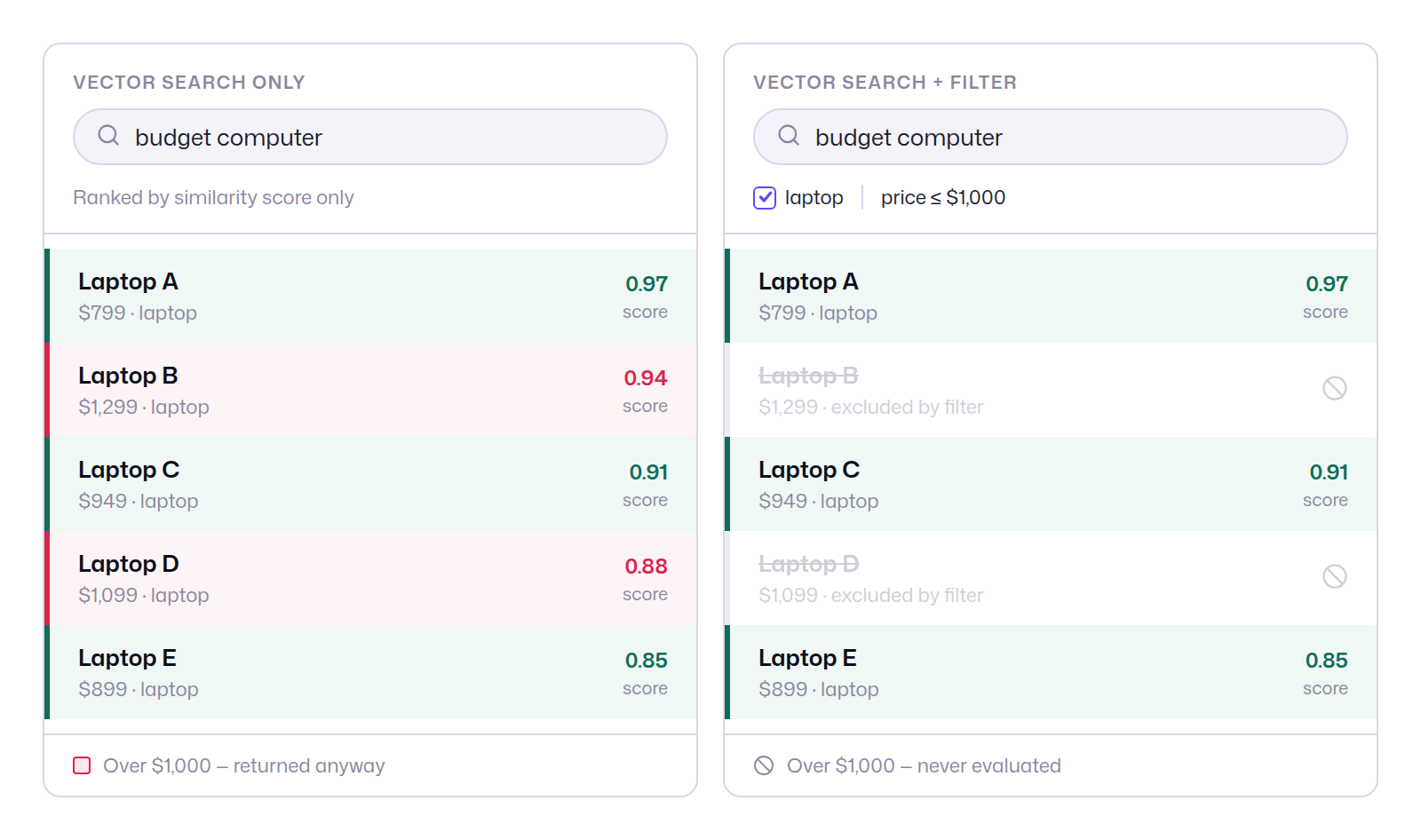This screenshot has height=840, width=1421.
Task: Click the search magnifier icon in Vector Search Only panel
Action: [x=108, y=135]
